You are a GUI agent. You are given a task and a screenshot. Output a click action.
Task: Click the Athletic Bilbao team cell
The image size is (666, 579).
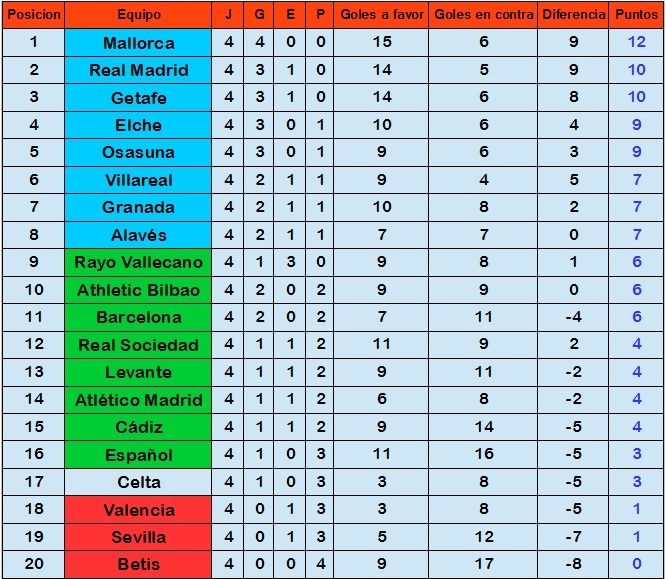click(x=138, y=290)
